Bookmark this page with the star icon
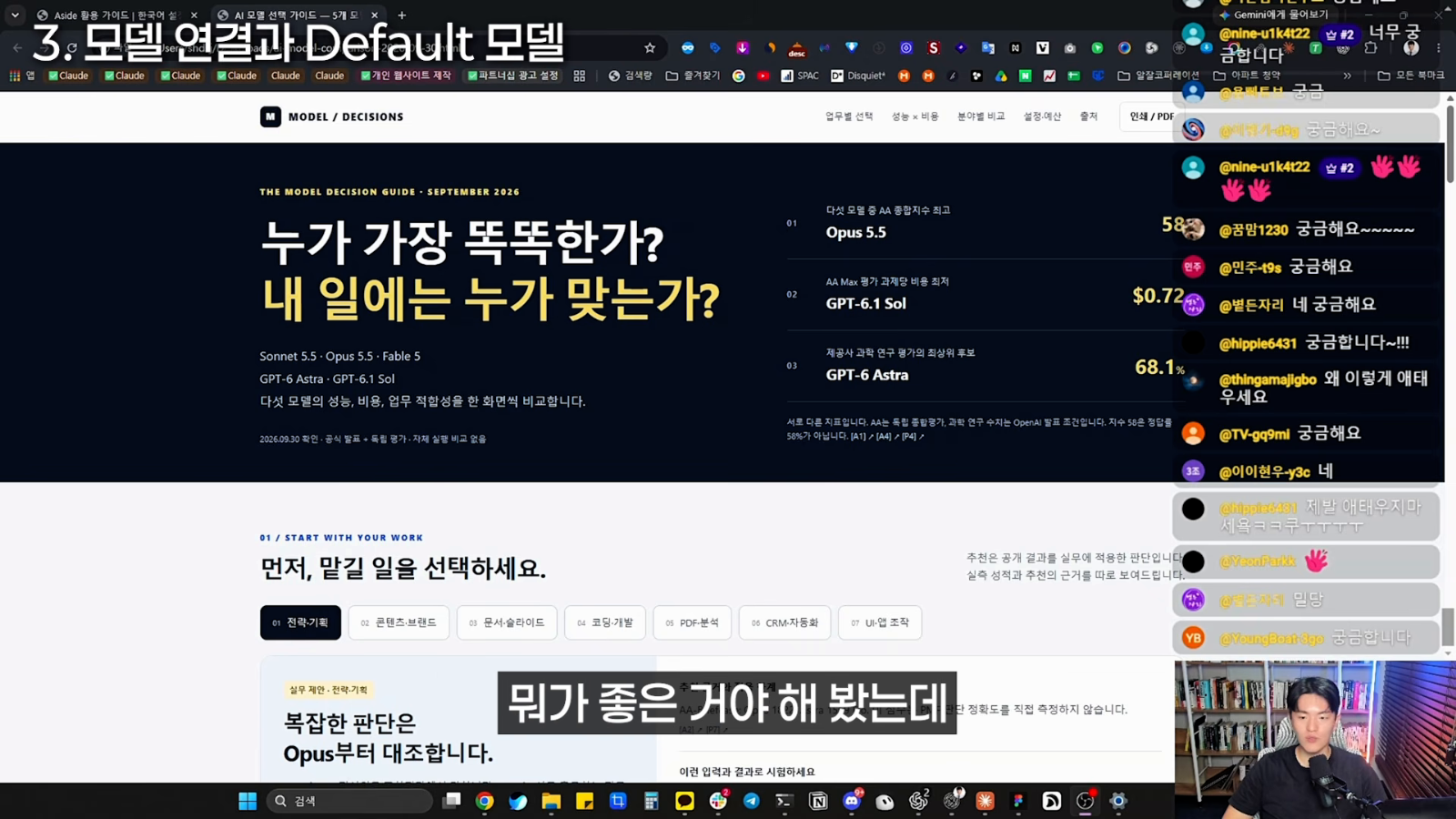The height and width of the screenshot is (819, 1456). point(650,48)
